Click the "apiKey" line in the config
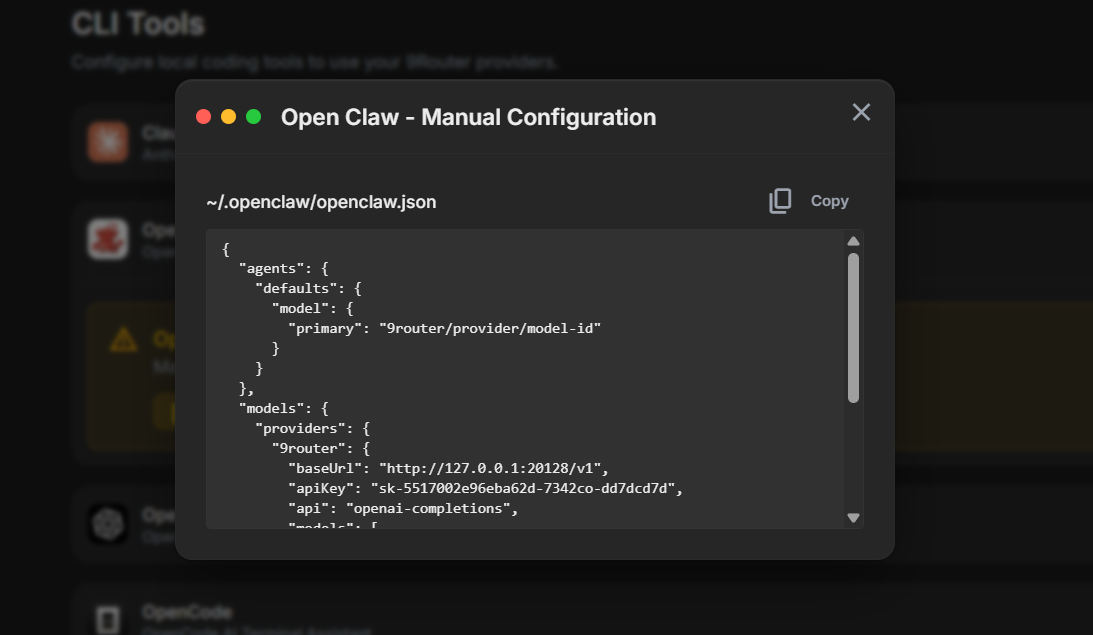 [x=486, y=489]
